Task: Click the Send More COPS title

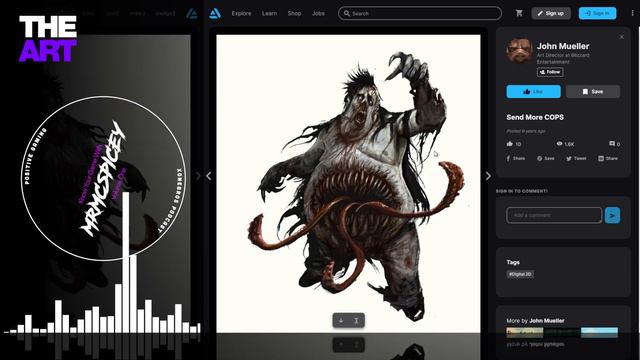Action: [535, 117]
